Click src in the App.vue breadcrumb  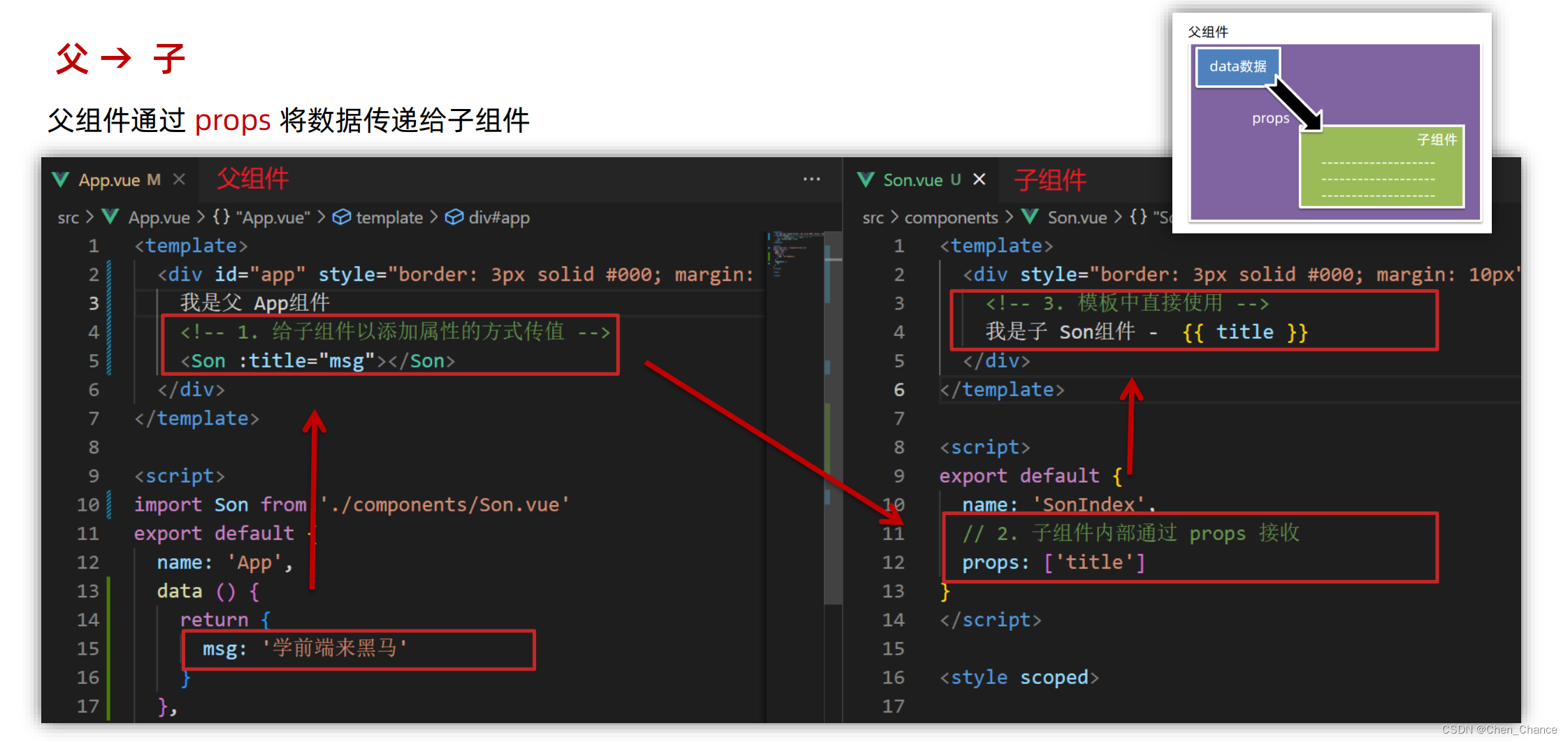tap(69, 217)
